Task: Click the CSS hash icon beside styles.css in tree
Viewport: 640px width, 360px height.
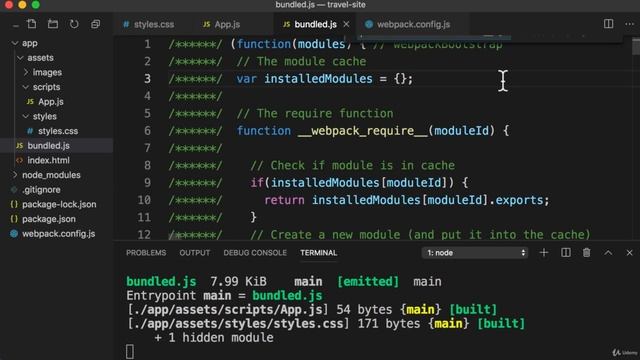Action: (x=30, y=131)
